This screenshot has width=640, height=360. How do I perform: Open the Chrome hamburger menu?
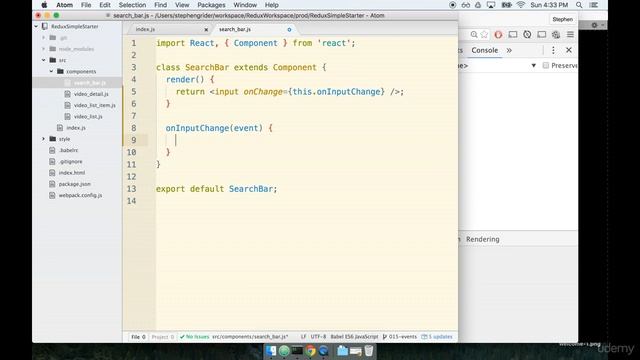tap(570, 35)
